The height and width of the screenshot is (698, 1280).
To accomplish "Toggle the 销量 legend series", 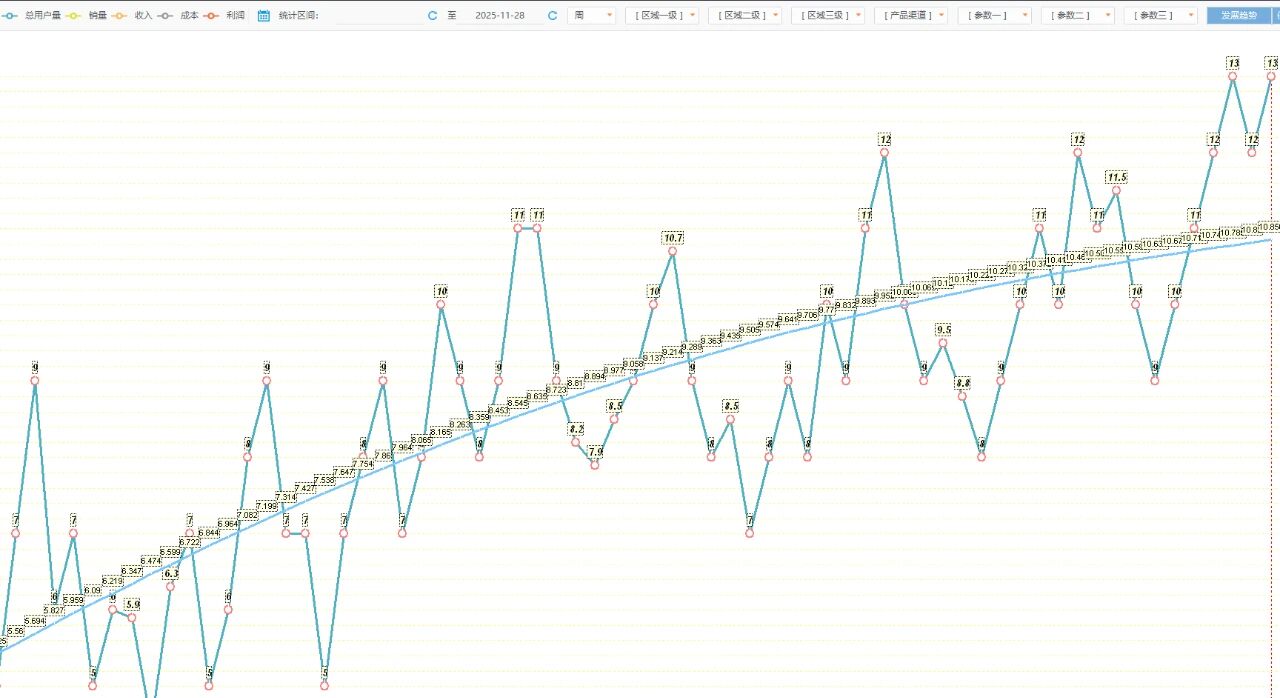I will click(96, 16).
